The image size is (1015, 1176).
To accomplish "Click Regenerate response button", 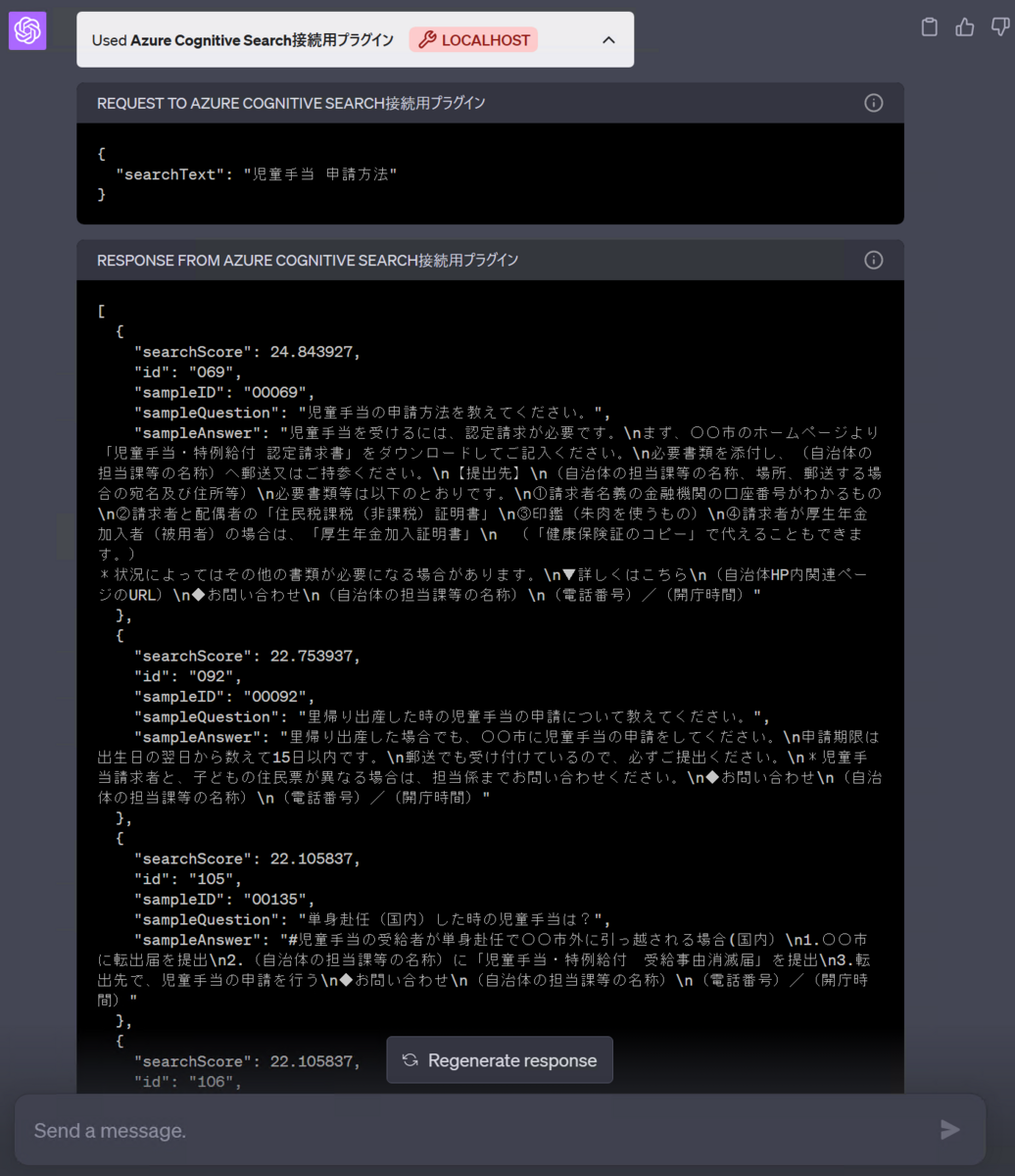I will click(500, 1060).
